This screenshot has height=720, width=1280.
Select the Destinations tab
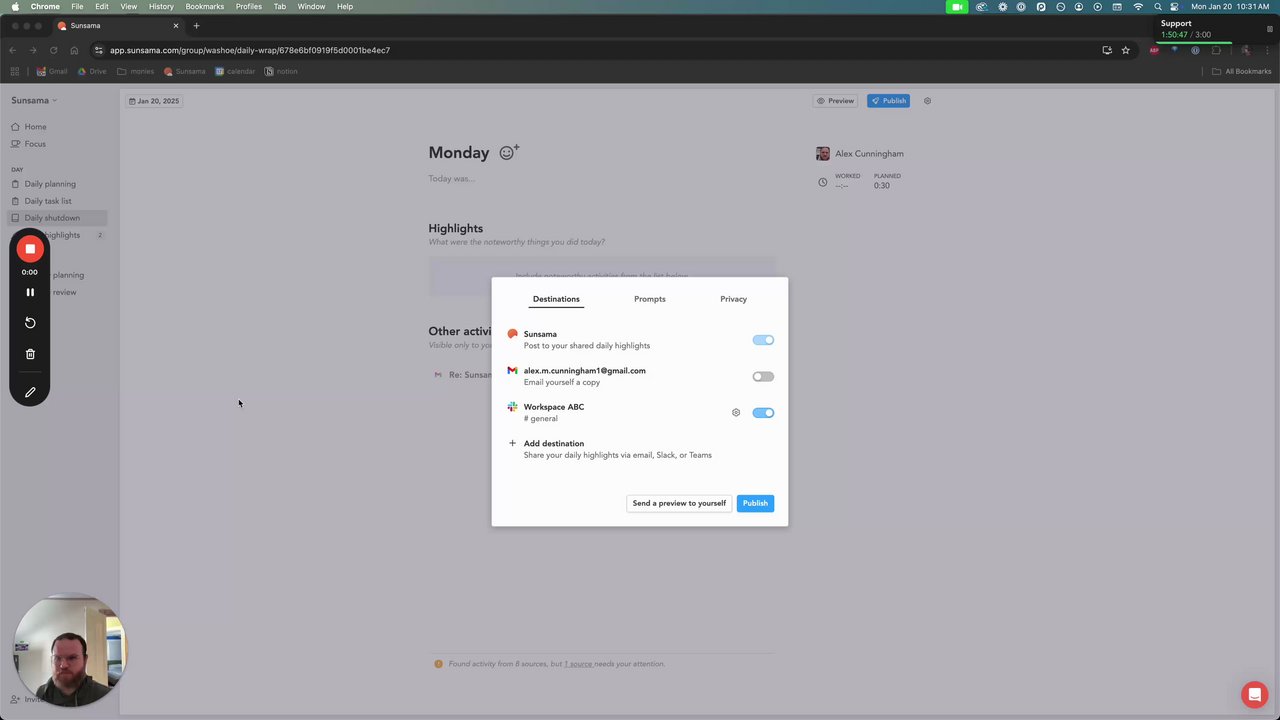pos(556,299)
